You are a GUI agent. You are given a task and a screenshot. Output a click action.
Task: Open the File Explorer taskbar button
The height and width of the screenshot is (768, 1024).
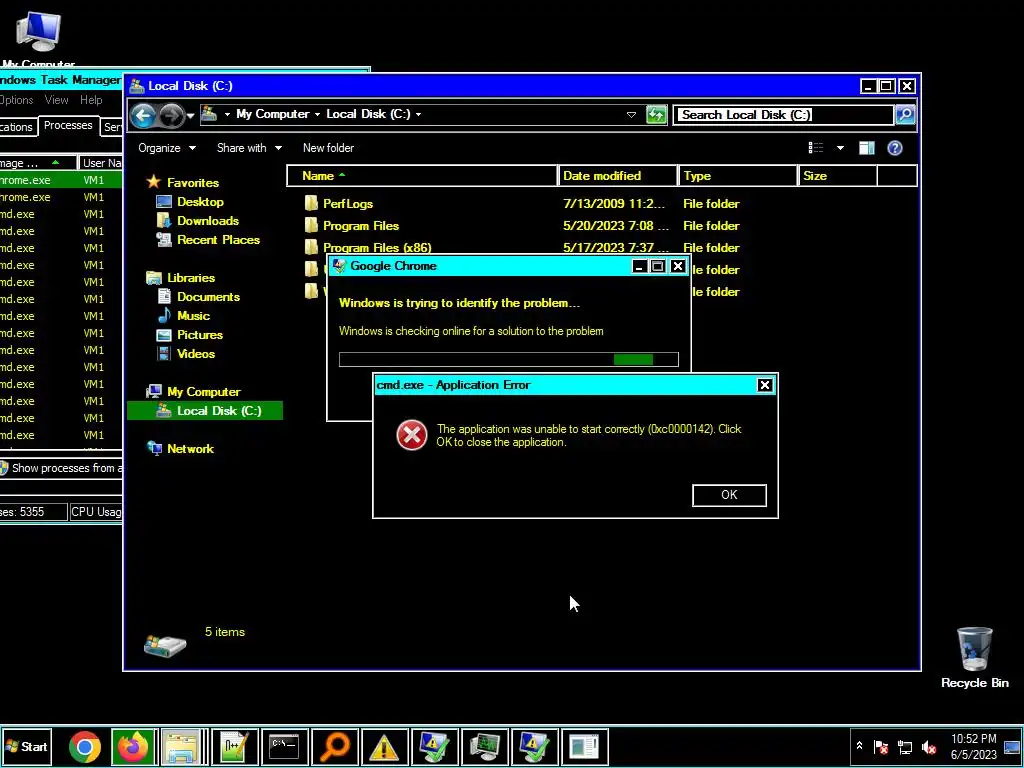click(183, 747)
